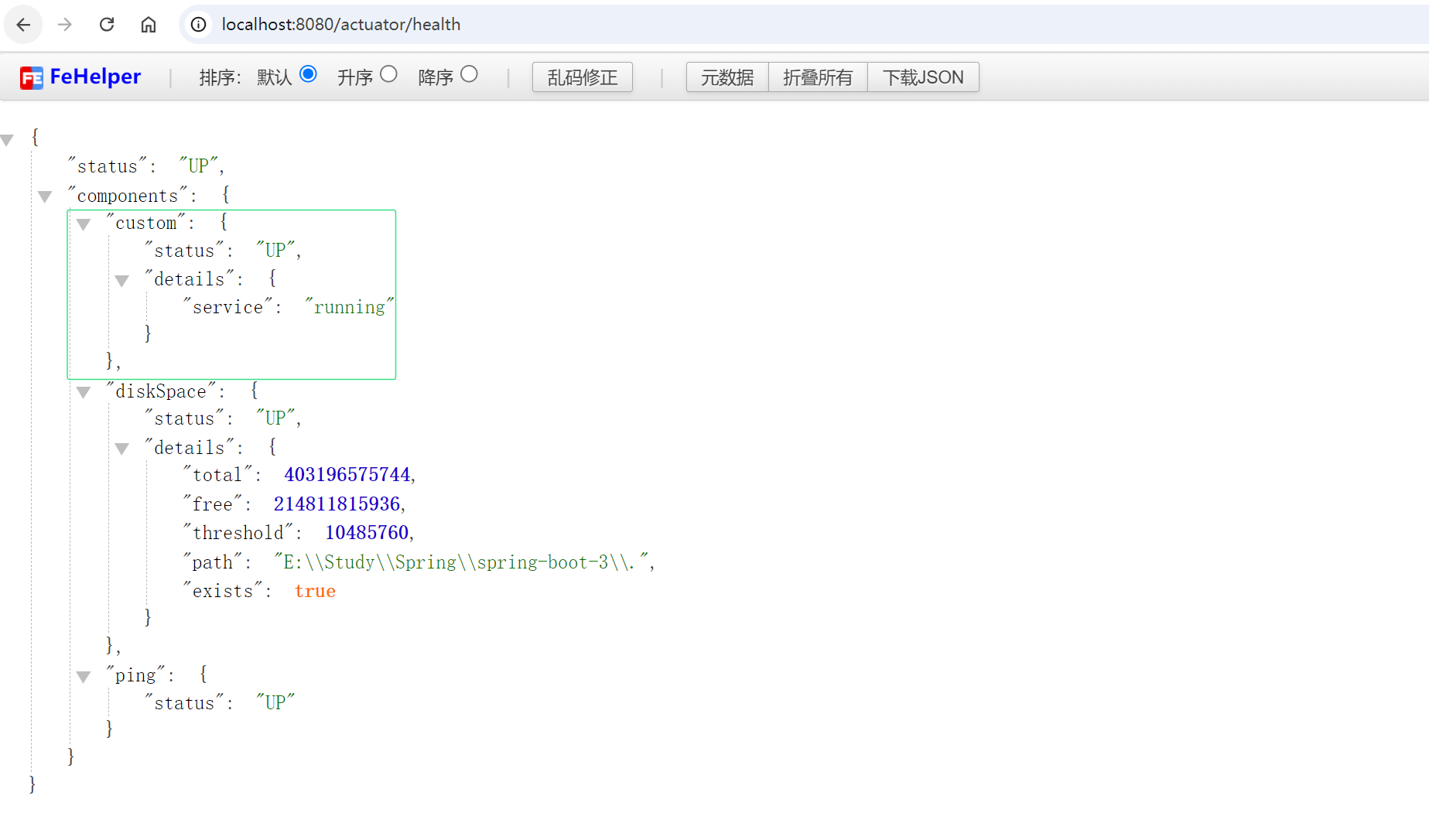1429x840 pixels.
Task: Click the top-level "UP" status value
Action: 199,166
